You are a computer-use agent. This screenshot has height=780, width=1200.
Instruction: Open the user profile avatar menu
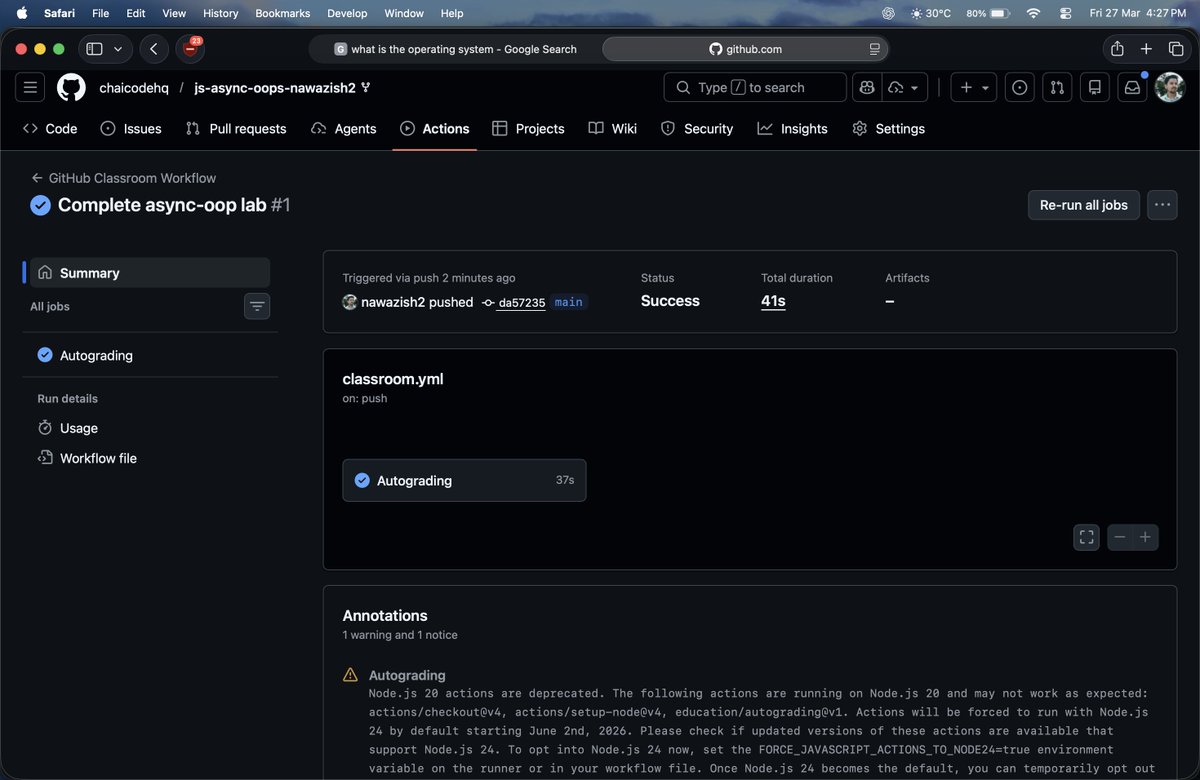pos(1169,88)
